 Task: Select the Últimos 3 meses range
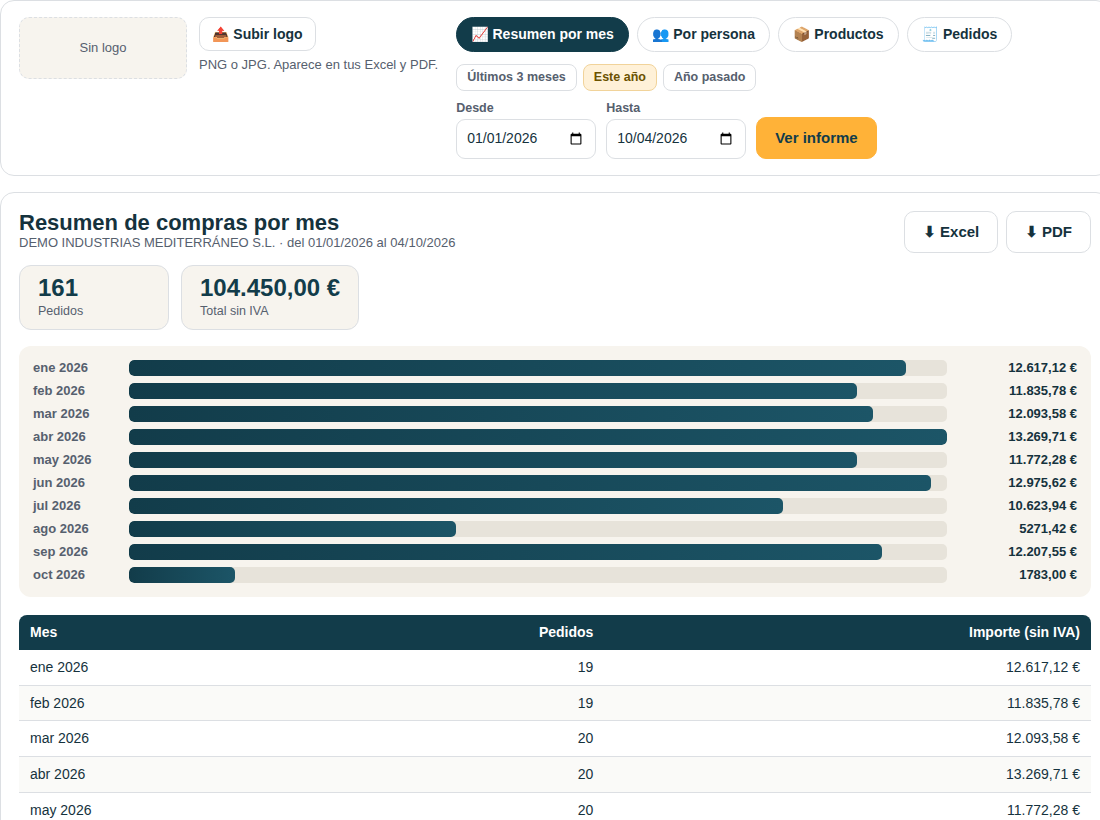[x=516, y=77]
